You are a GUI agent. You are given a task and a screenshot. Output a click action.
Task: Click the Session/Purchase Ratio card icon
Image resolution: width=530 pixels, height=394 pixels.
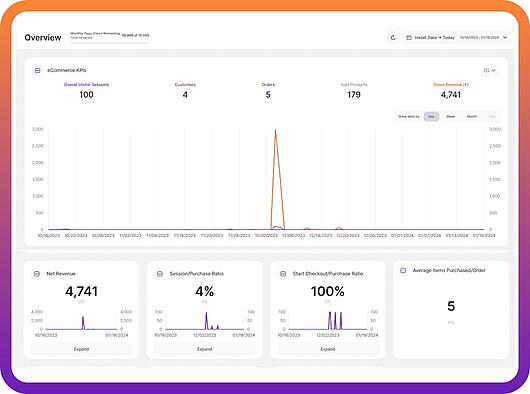[160, 274]
